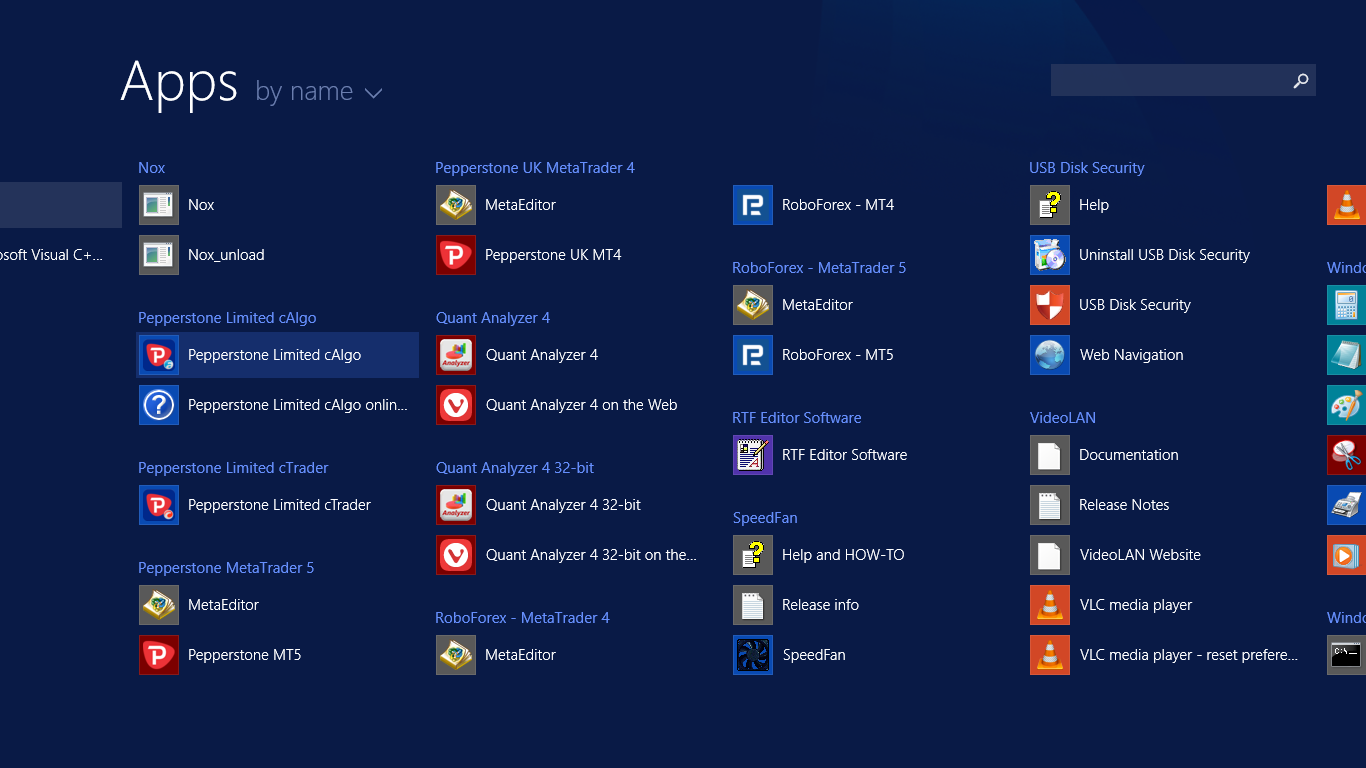Open the VideoLAN Website shortcut
Screen dimensions: 1366x768
coord(1168,555)
